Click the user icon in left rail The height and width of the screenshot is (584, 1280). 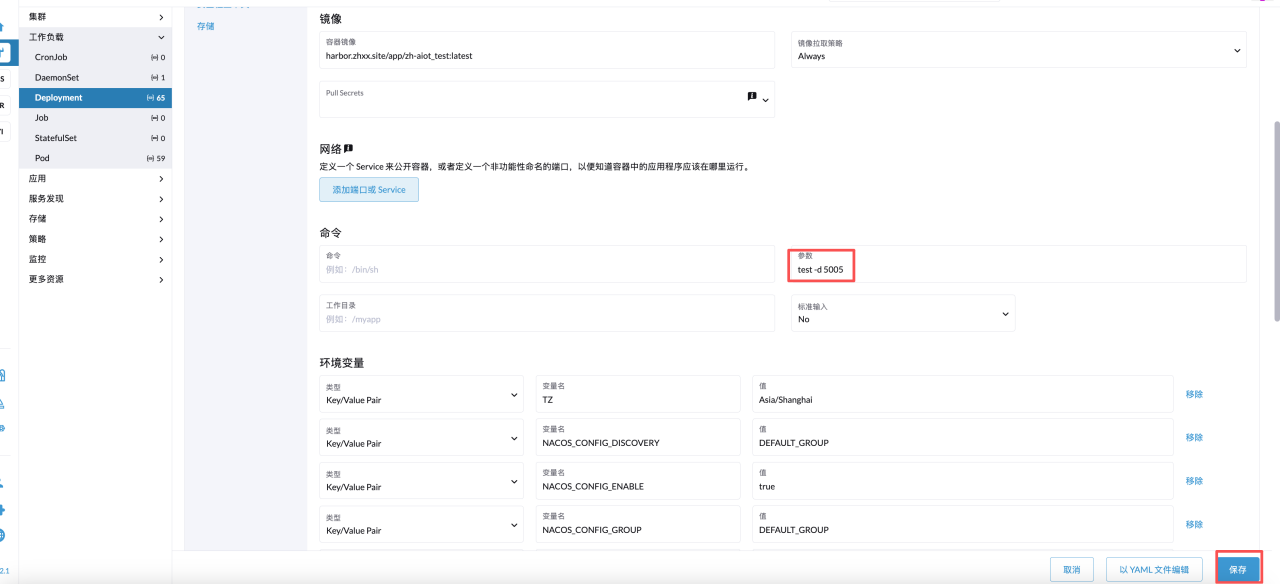[x=2, y=481]
